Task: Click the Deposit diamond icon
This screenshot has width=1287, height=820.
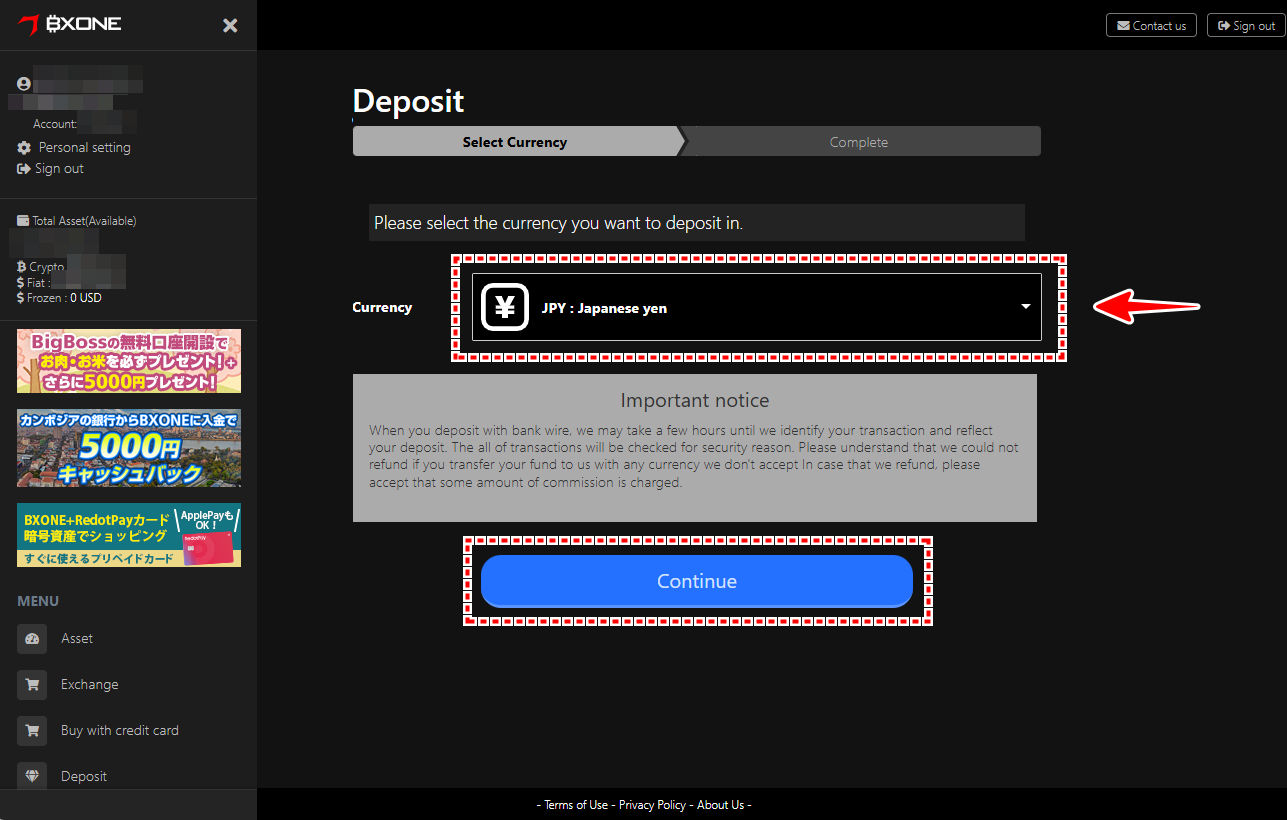Action: click(x=32, y=776)
